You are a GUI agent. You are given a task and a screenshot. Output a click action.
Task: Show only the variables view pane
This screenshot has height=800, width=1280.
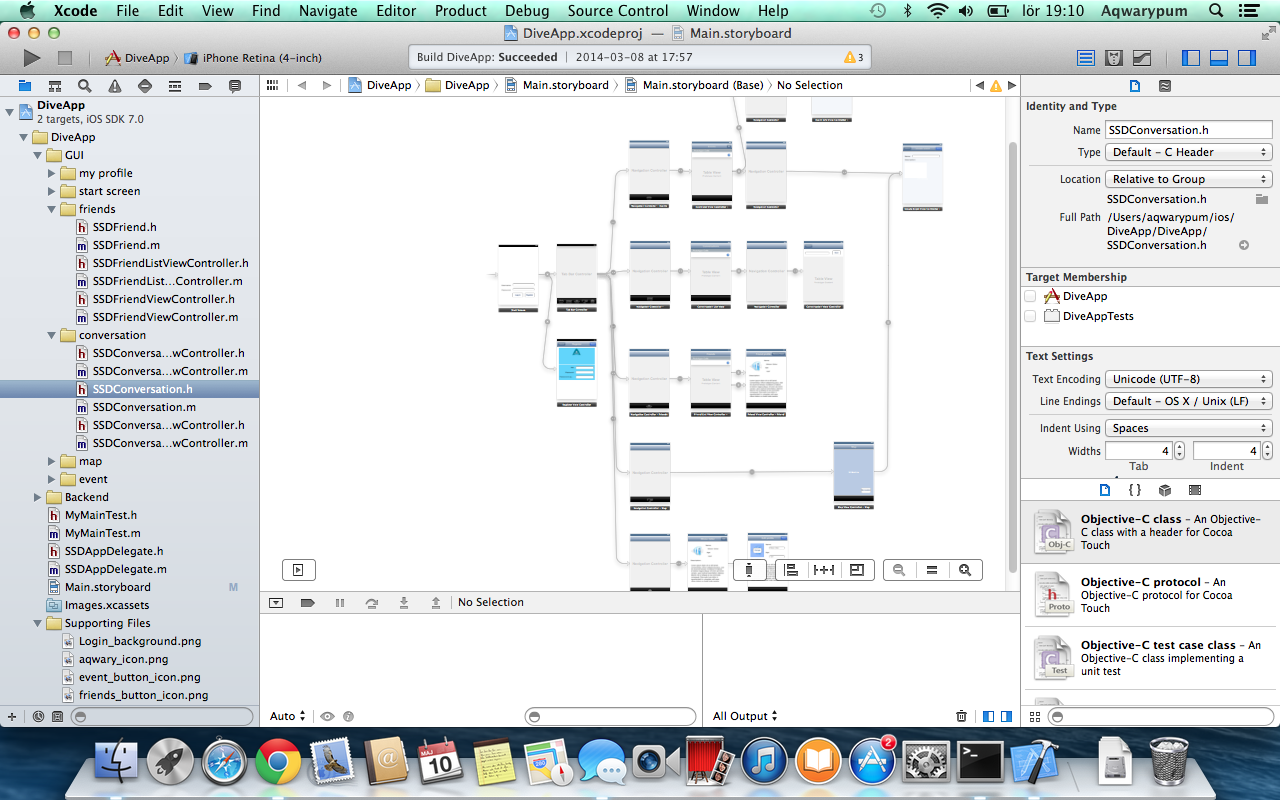click(x=989, y=716)
